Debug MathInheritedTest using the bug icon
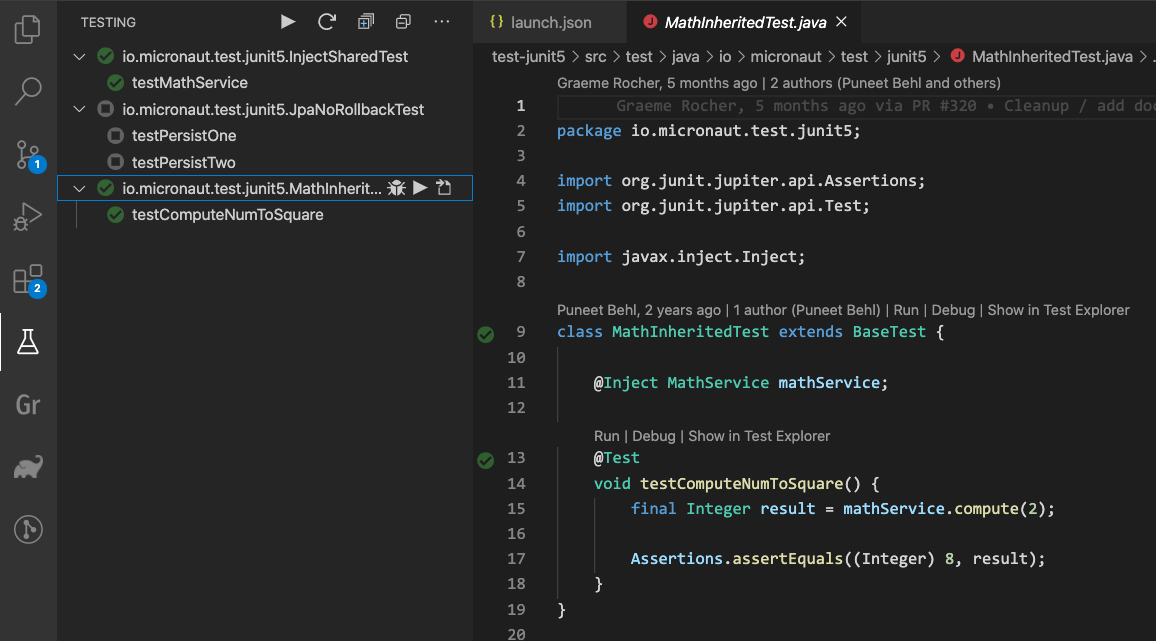The width and height of the screenshot is (1156, 641). 396,188
